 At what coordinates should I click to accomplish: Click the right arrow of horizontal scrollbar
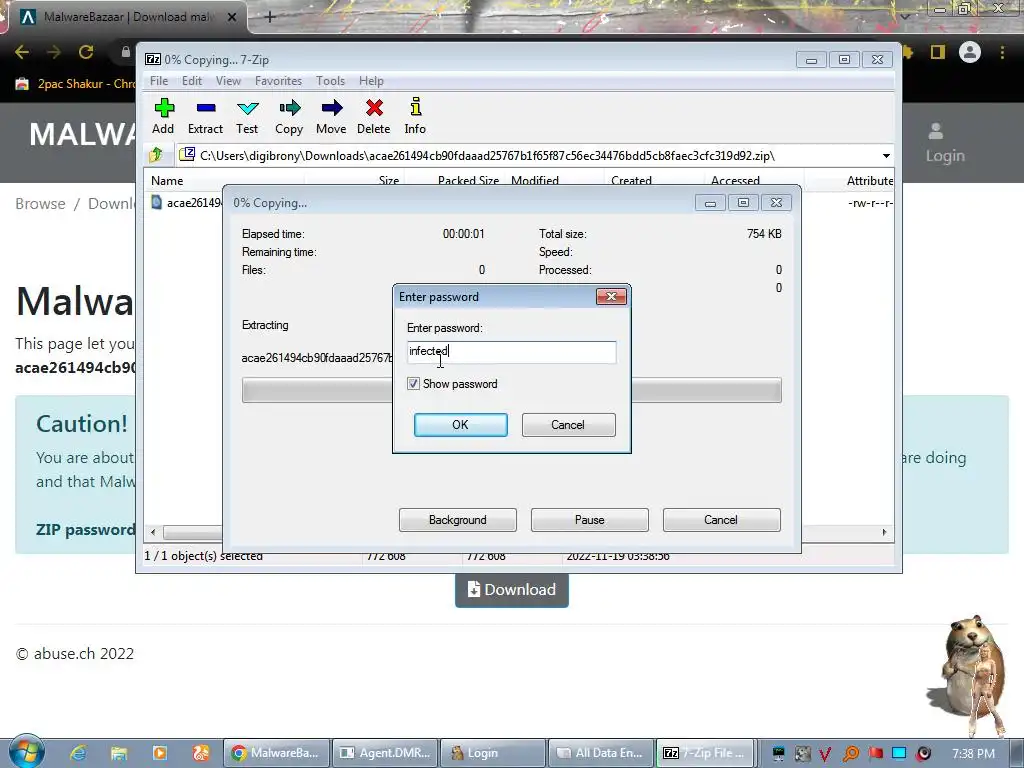click(x=884, y=532)
